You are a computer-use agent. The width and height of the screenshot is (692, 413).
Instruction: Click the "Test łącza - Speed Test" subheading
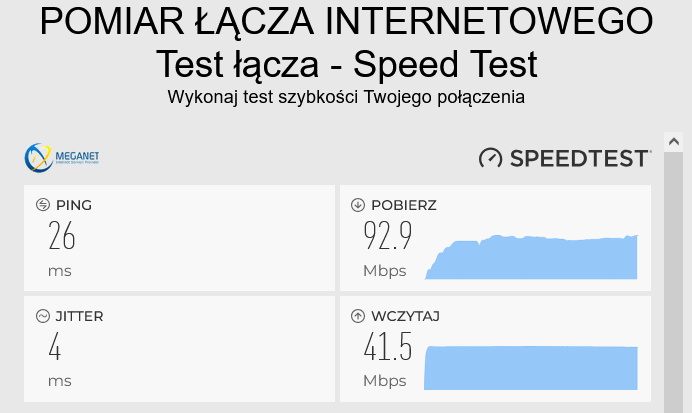click(x=346, y=64)
